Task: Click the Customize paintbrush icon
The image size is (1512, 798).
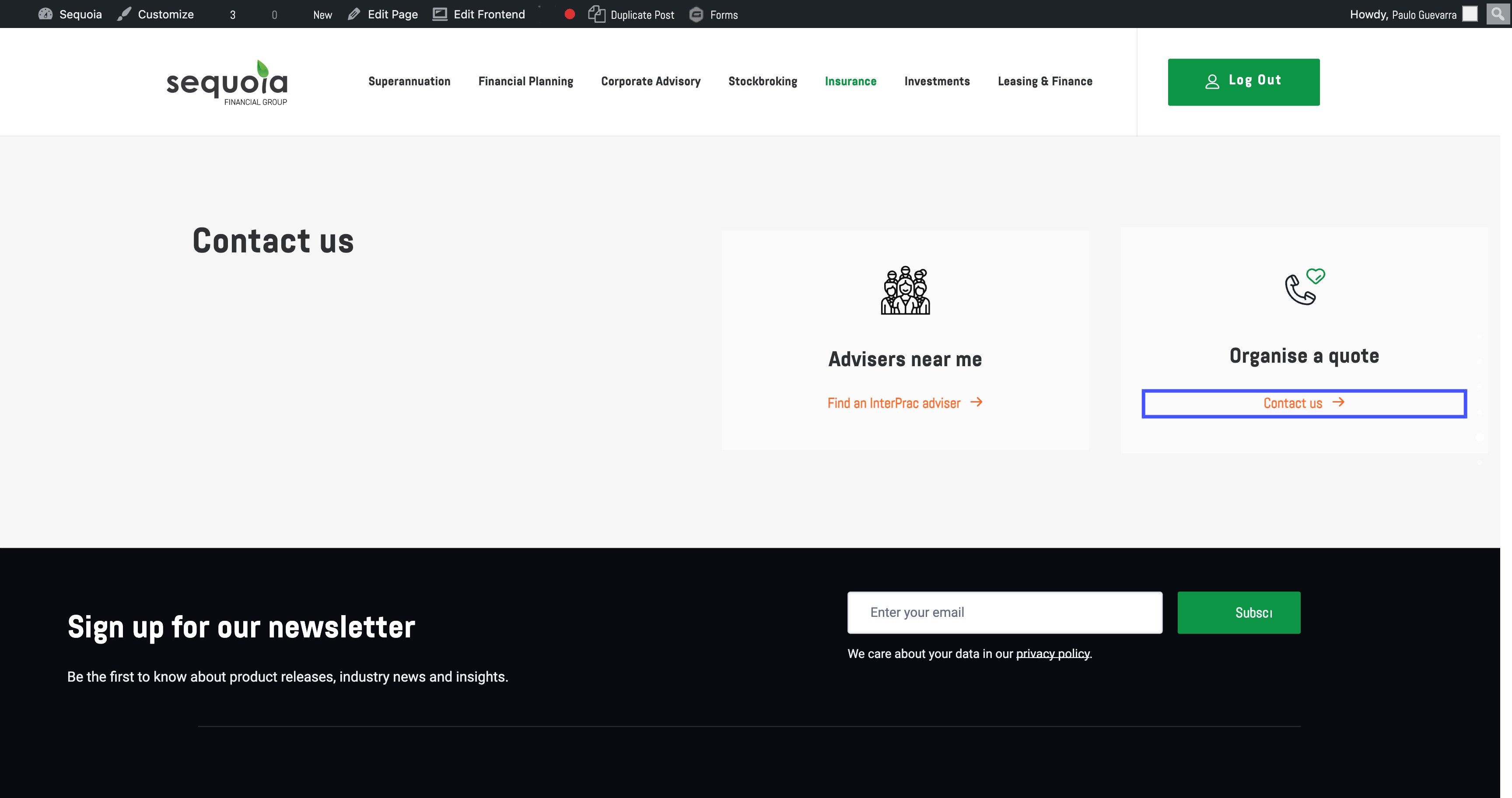Action: pyautogui.click(x=124, y=14)
